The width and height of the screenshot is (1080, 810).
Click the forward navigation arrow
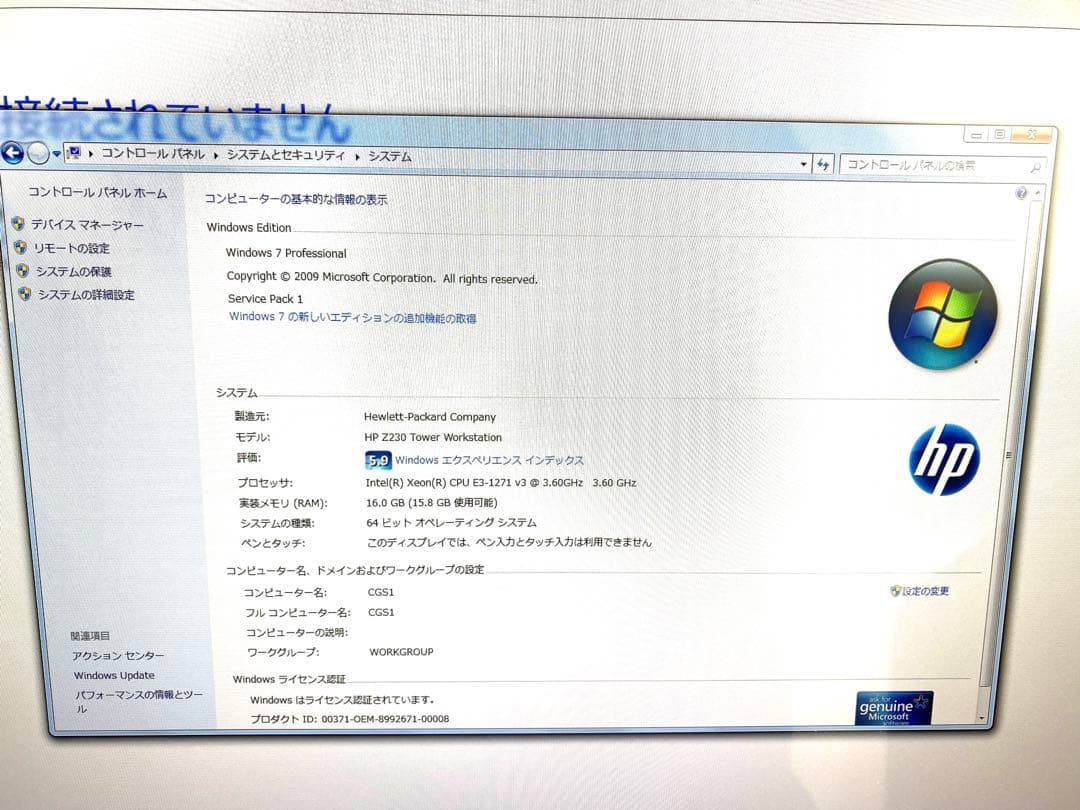tap(36, 152)
